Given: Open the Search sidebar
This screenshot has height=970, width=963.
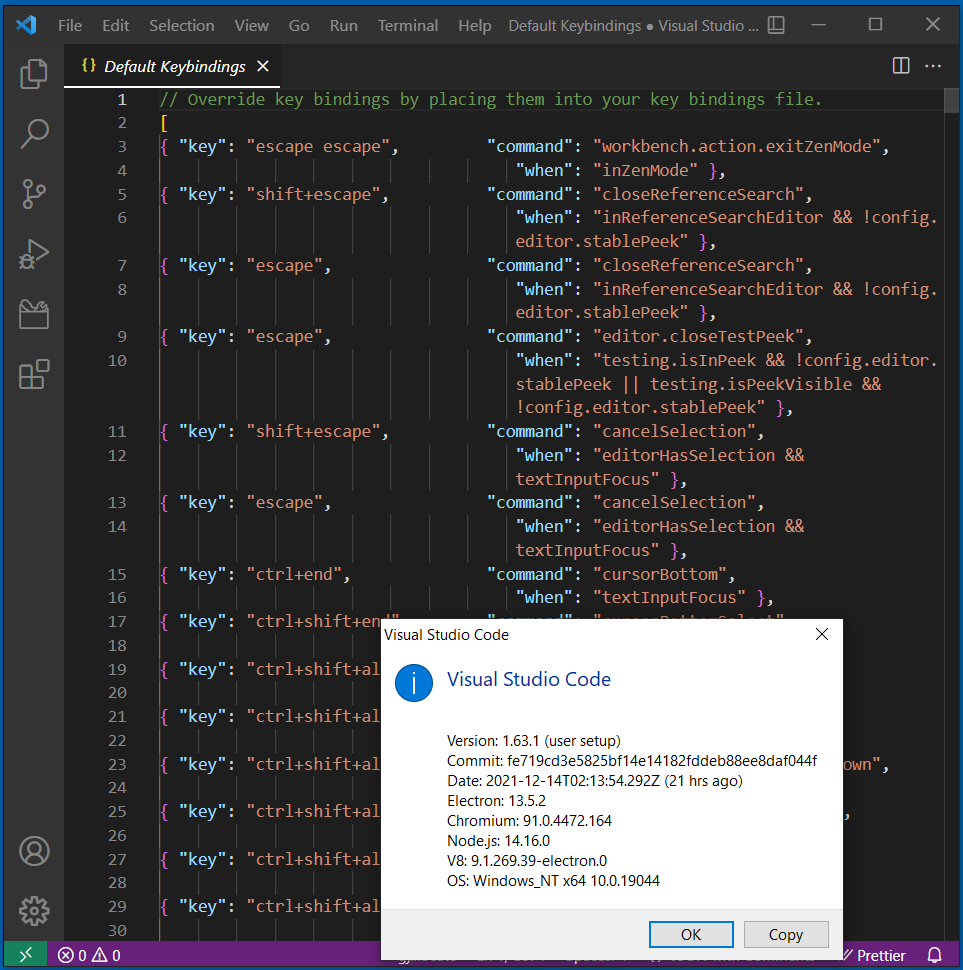Looking at the screenshot, I should (x=34, y=133).
